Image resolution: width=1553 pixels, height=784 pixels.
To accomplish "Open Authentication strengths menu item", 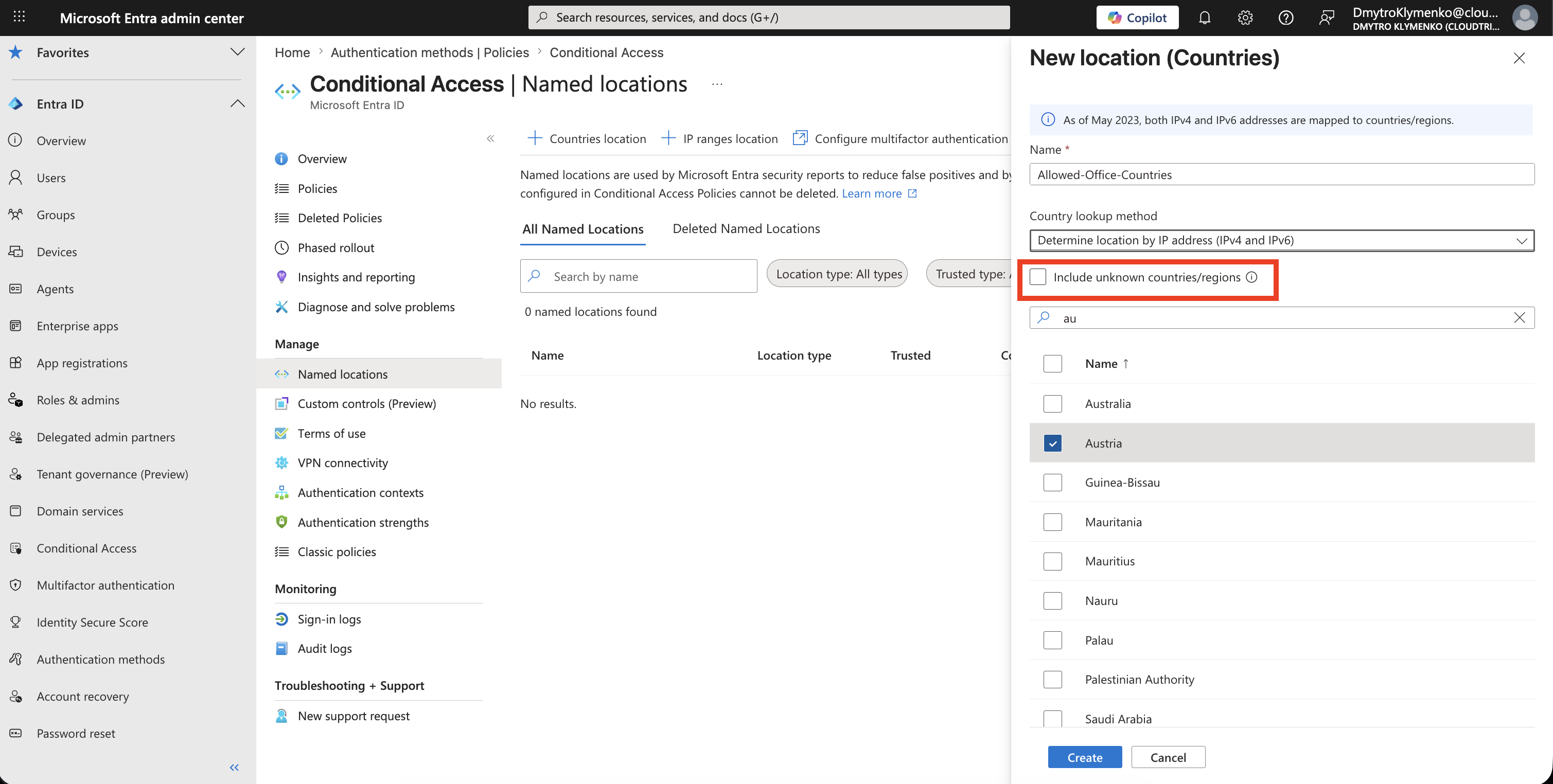I will tap(363, 523).
